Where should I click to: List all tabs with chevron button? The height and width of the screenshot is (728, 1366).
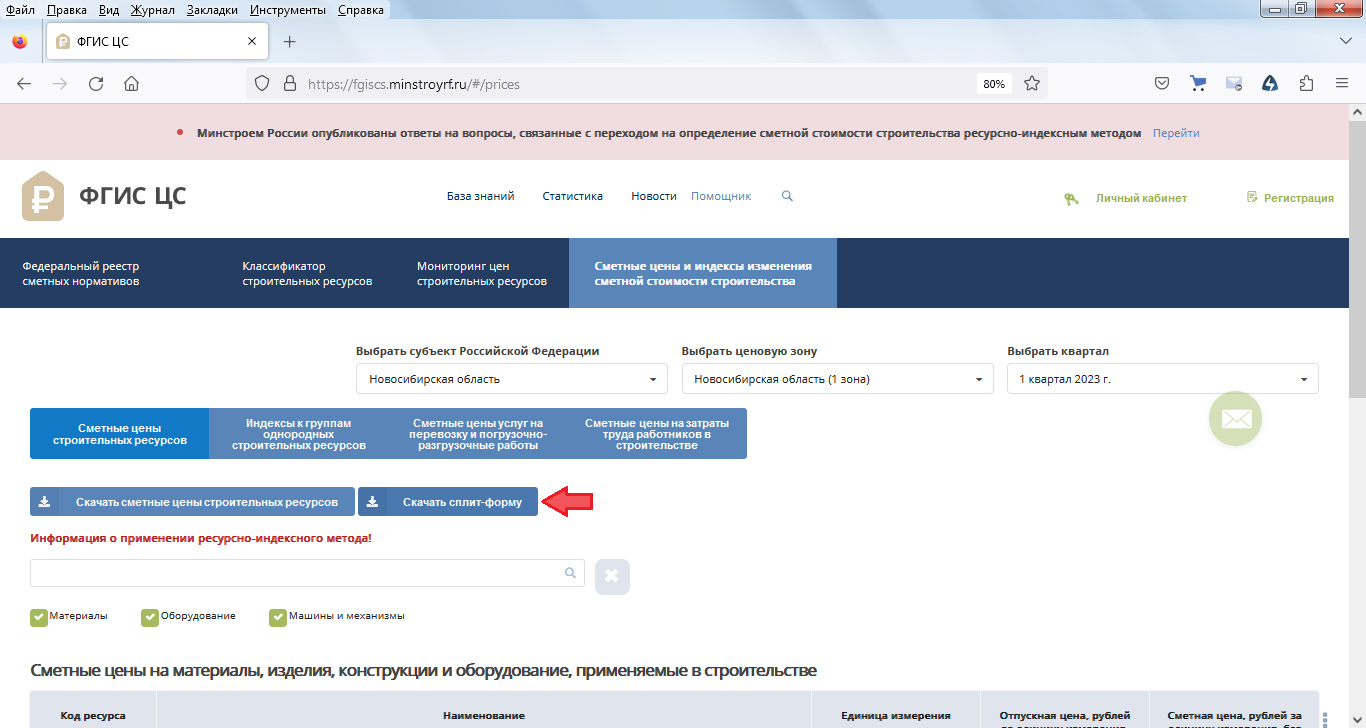(1345, 41)
